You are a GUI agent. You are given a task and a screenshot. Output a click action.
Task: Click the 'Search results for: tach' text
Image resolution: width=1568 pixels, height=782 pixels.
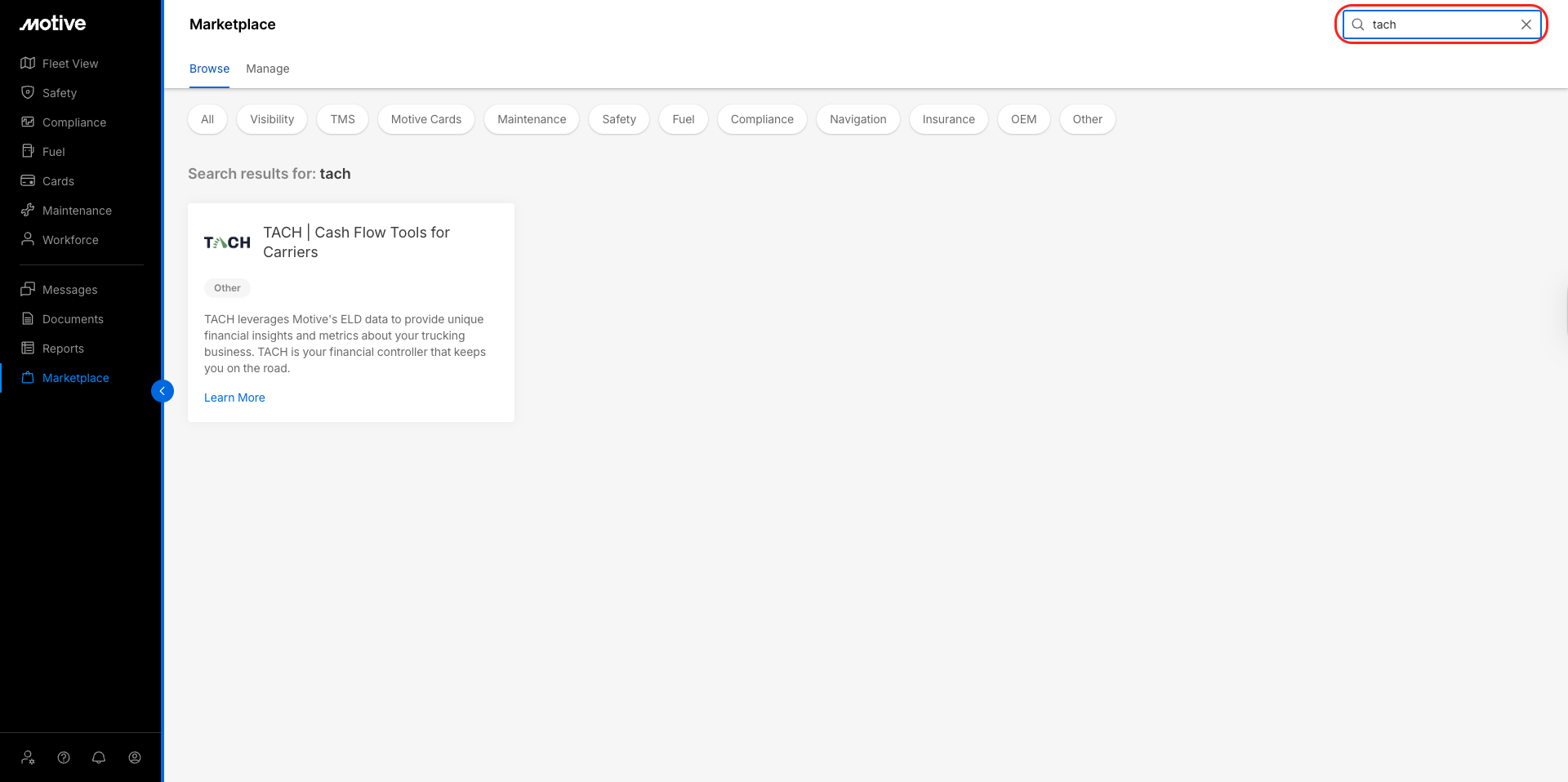(269, 174)
